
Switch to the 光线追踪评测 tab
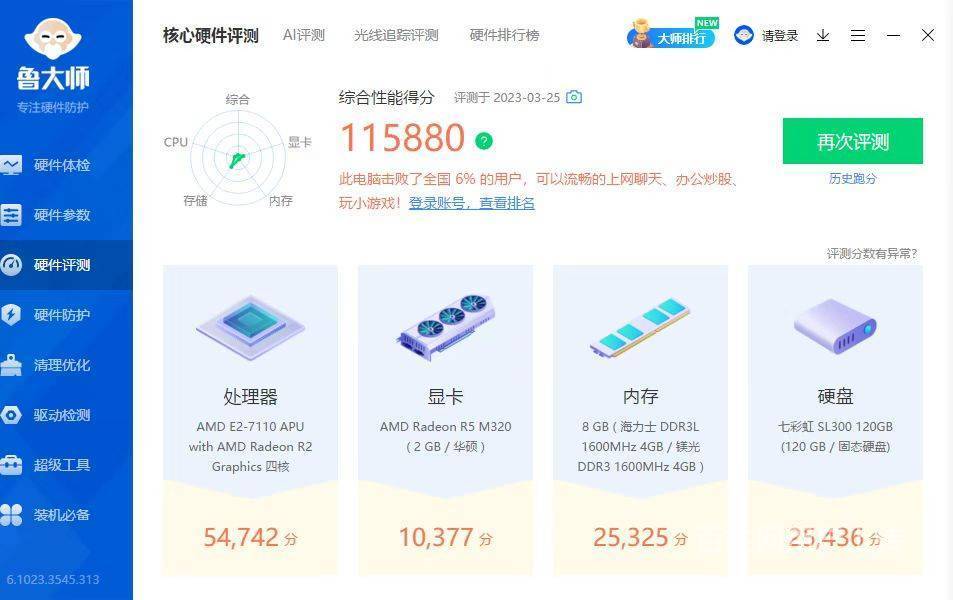396,35
